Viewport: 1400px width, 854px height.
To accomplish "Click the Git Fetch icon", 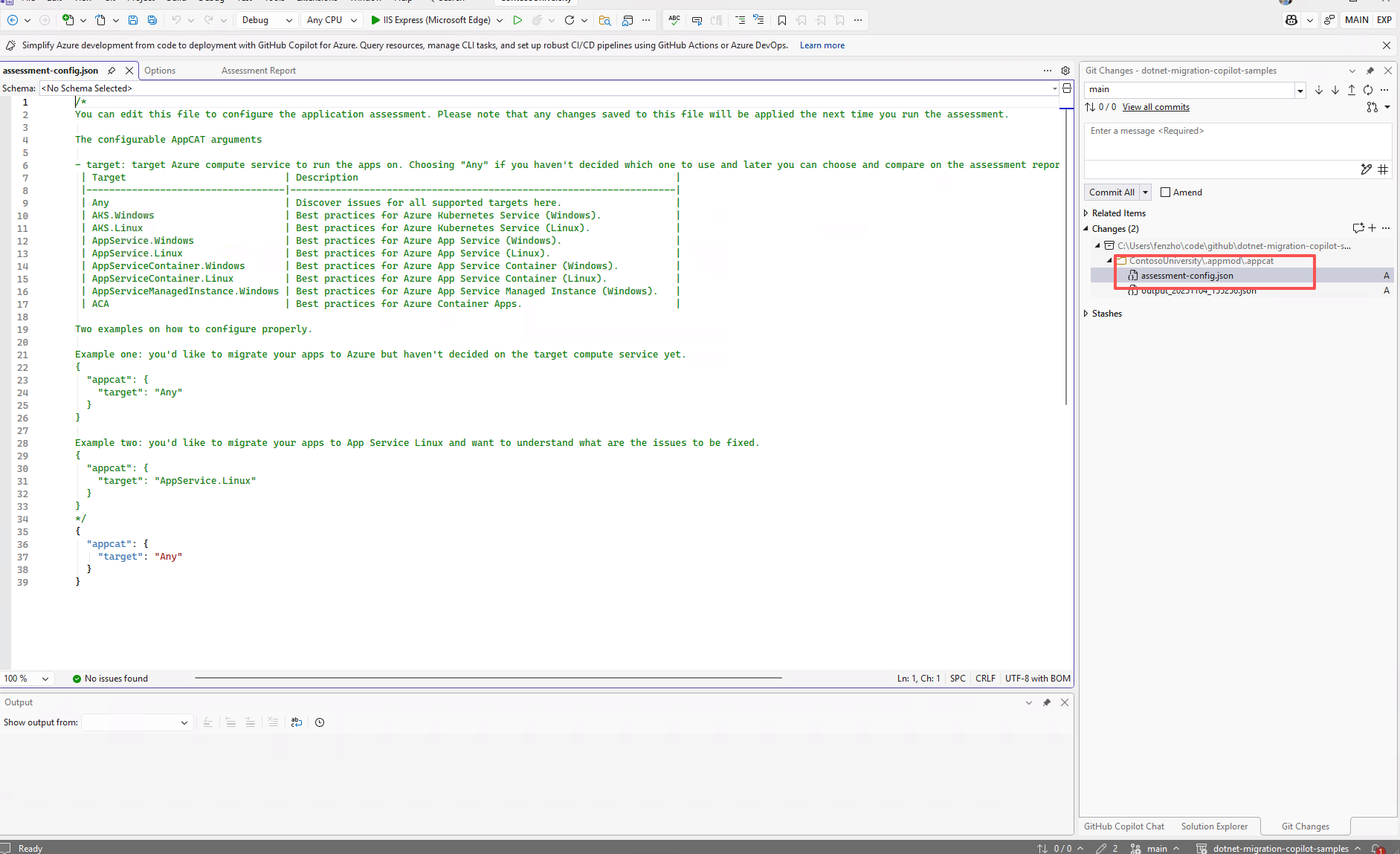I will 1319,90.
